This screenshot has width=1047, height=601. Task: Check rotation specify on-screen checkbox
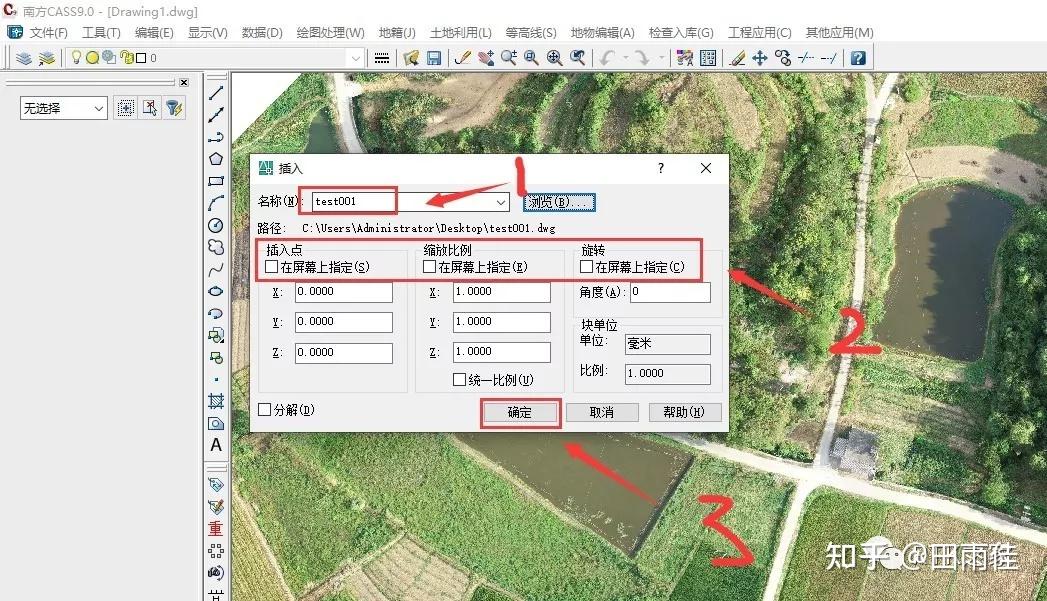click(586, 266)
